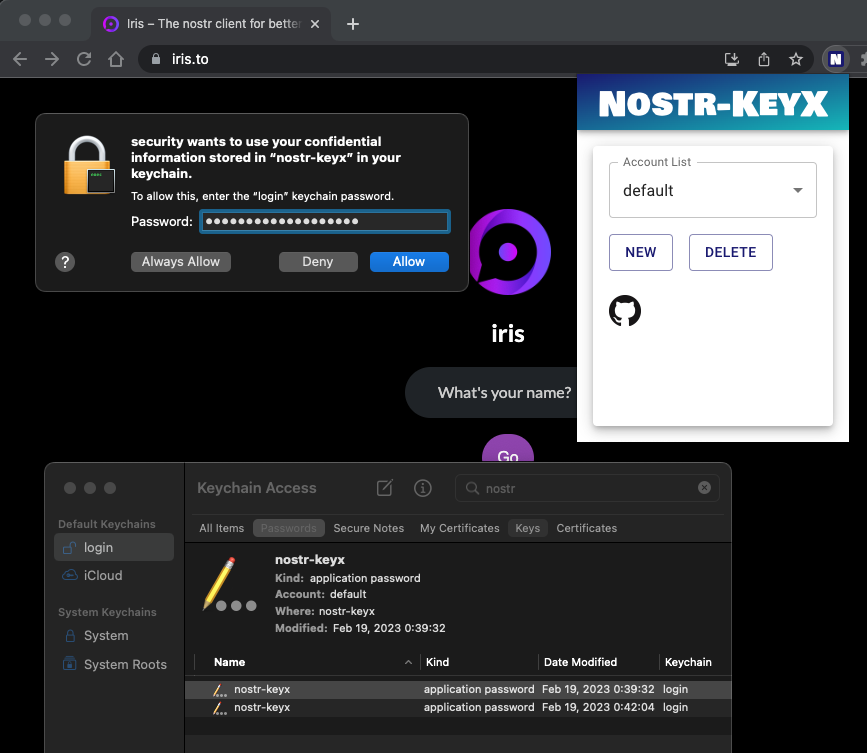Switch to the My Certificates tab
The height and width of the screenshot is (753, 867).
pos(459,528)
